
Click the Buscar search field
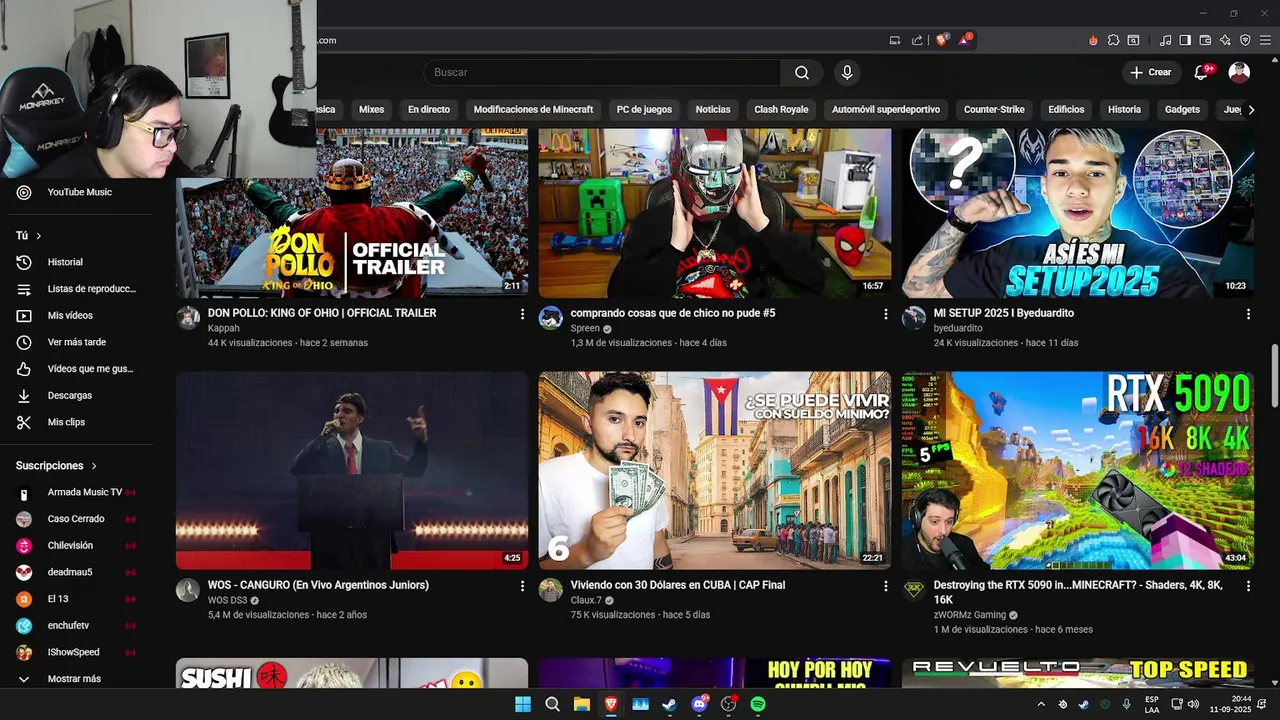(601, 72)
